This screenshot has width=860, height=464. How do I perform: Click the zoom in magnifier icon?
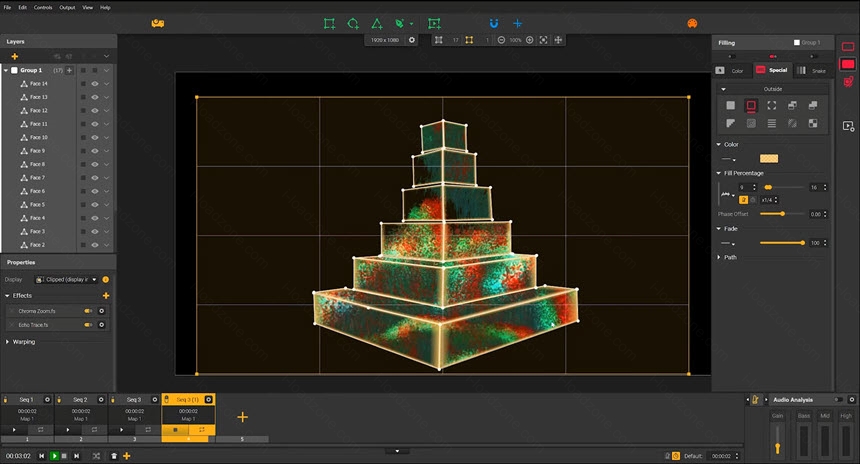pyautogui.click(x=530, y=40)
